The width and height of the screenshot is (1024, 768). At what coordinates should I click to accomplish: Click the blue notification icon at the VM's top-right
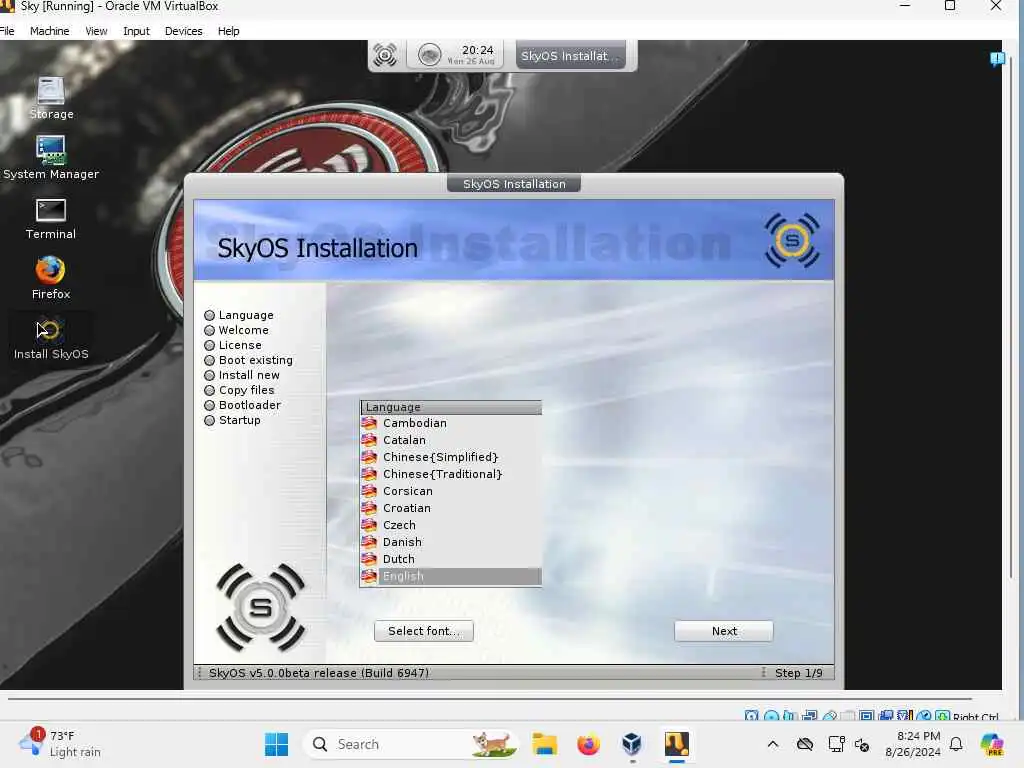[x=997, y=59]
